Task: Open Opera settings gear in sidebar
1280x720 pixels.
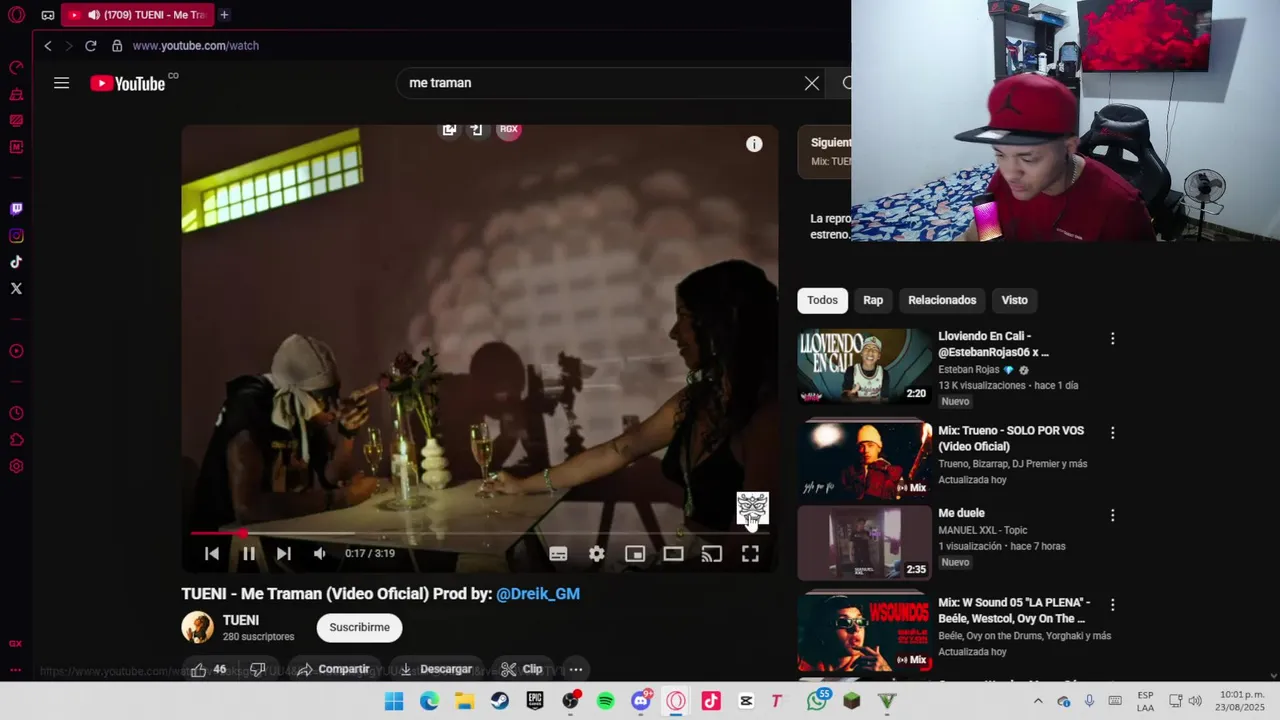Action: (16, 466)
